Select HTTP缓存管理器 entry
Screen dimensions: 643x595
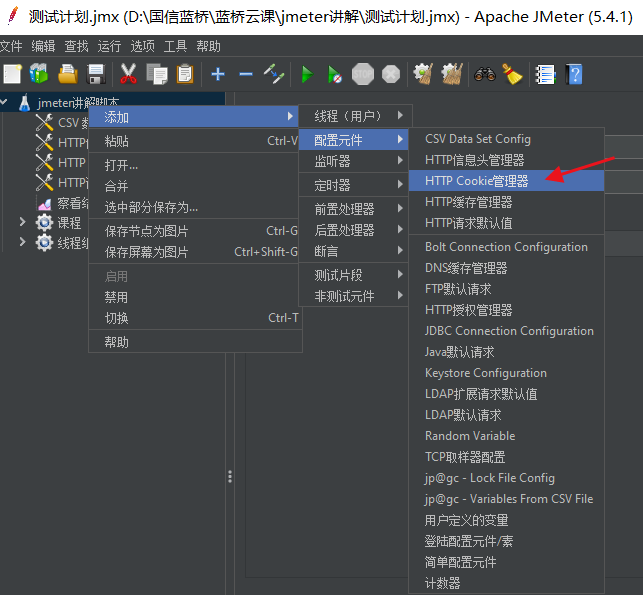506,202
